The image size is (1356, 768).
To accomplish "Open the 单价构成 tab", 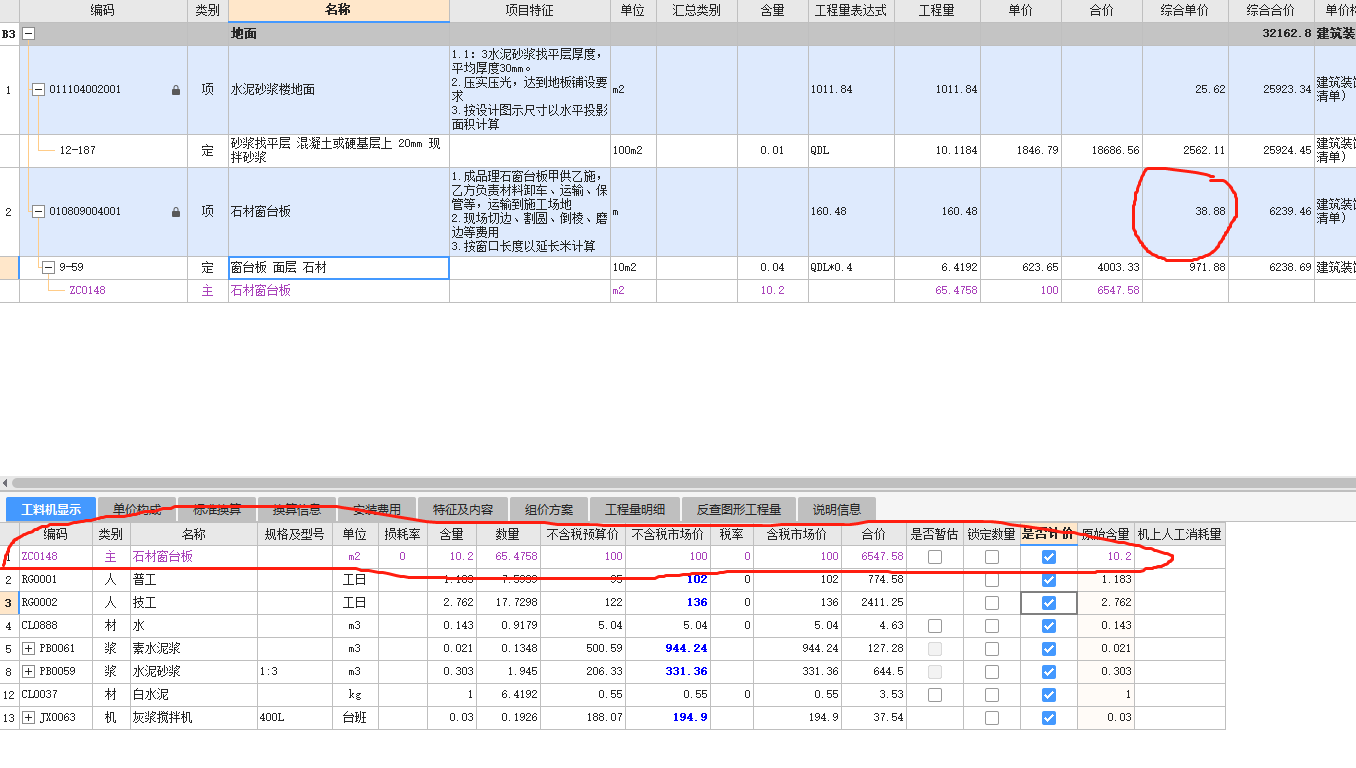I will 137,510.
